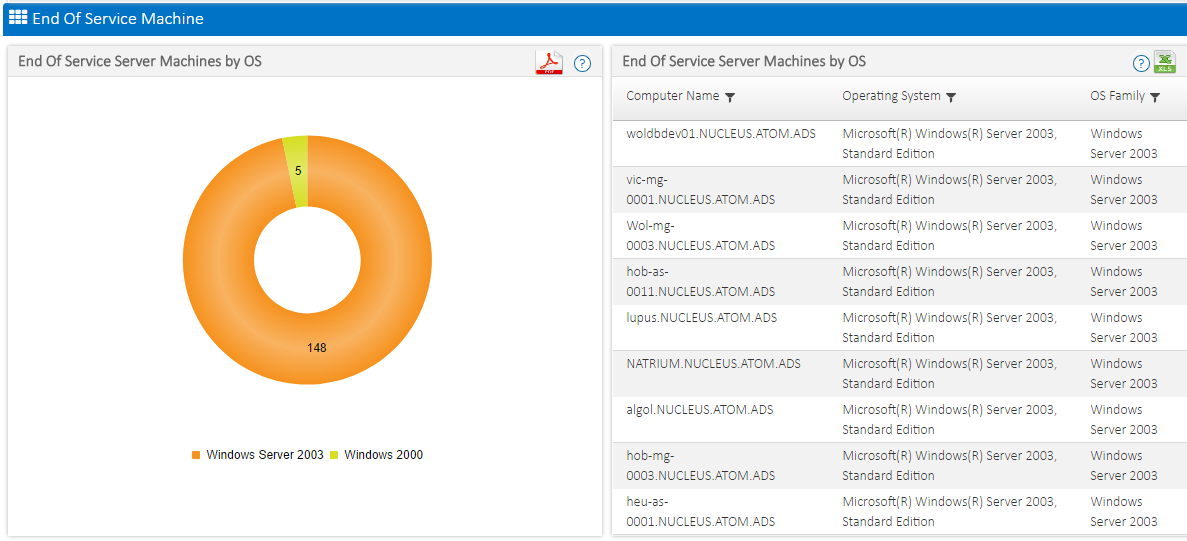This screenshot has height=541, width=1187.
Task: Toggle Windows Server 2003 legend entry
Action: point(257,455)
